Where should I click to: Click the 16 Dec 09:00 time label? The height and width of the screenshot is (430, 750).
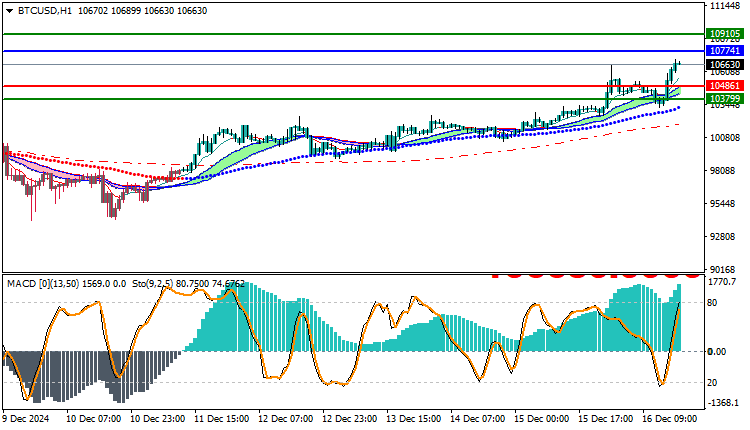pos(670,419)
